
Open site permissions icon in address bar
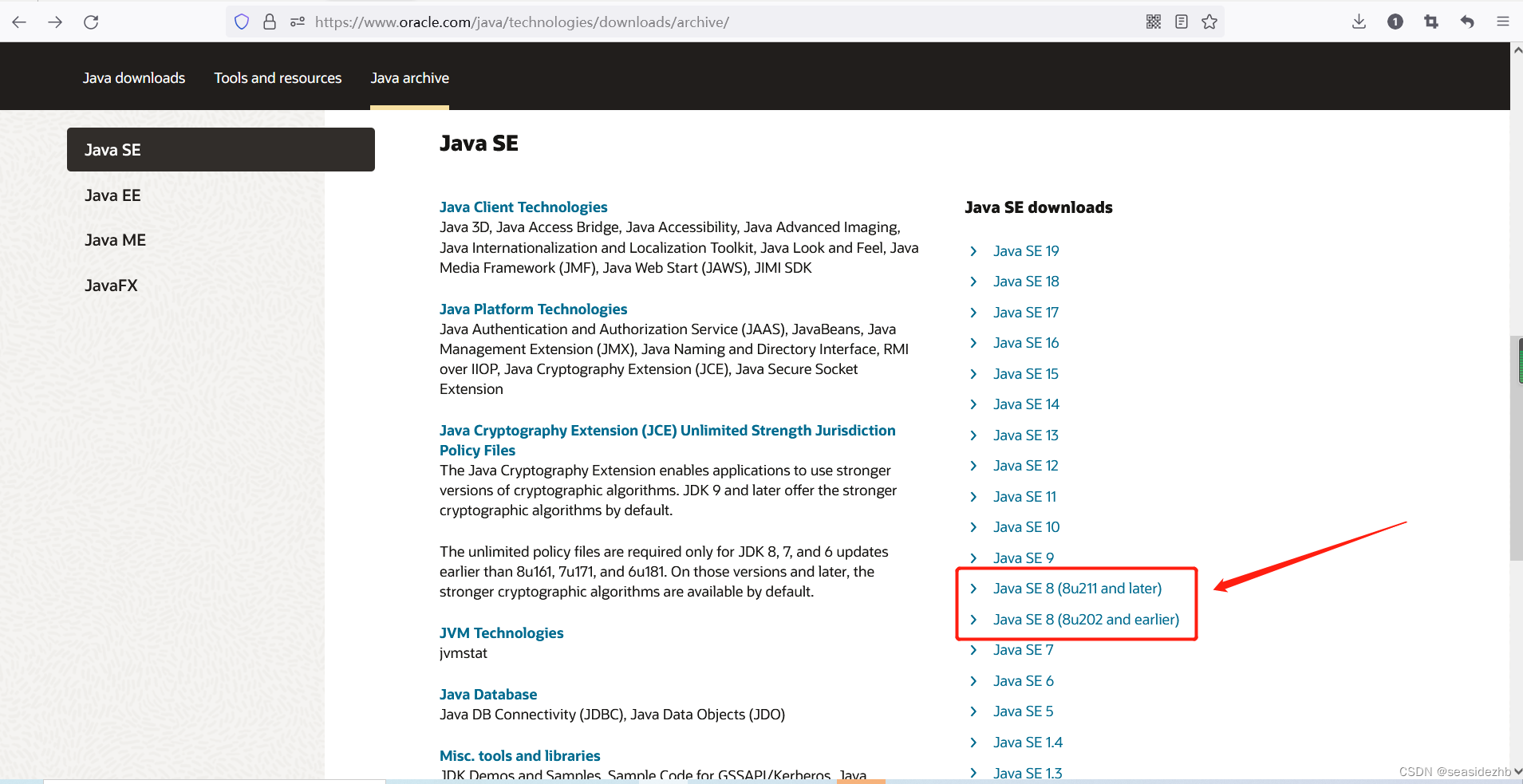(x=298, y=22)
